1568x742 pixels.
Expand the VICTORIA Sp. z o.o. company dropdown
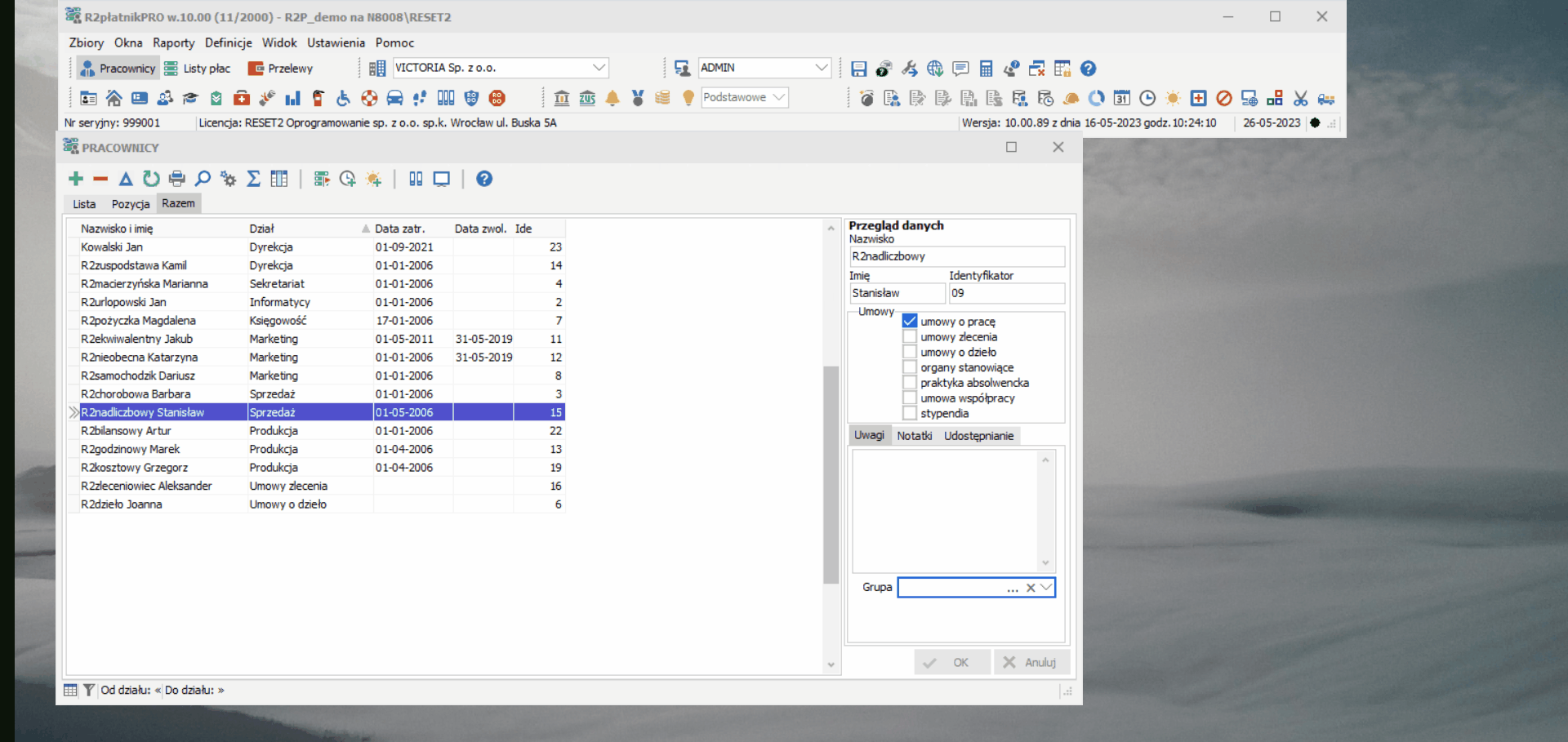pos(599,68)
